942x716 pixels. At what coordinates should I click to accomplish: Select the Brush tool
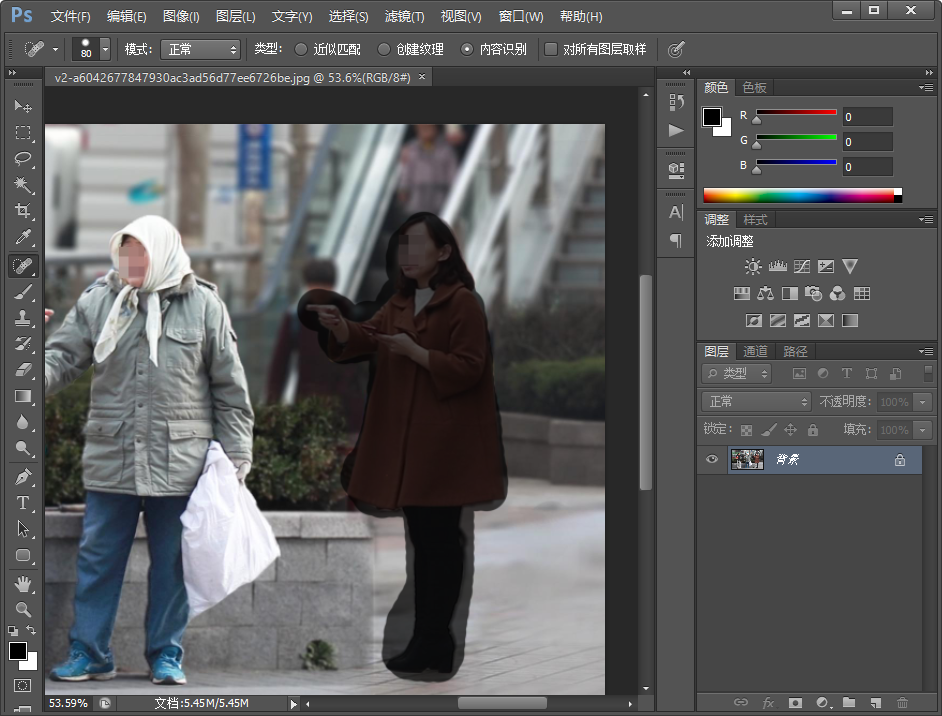tap(23, 293)
